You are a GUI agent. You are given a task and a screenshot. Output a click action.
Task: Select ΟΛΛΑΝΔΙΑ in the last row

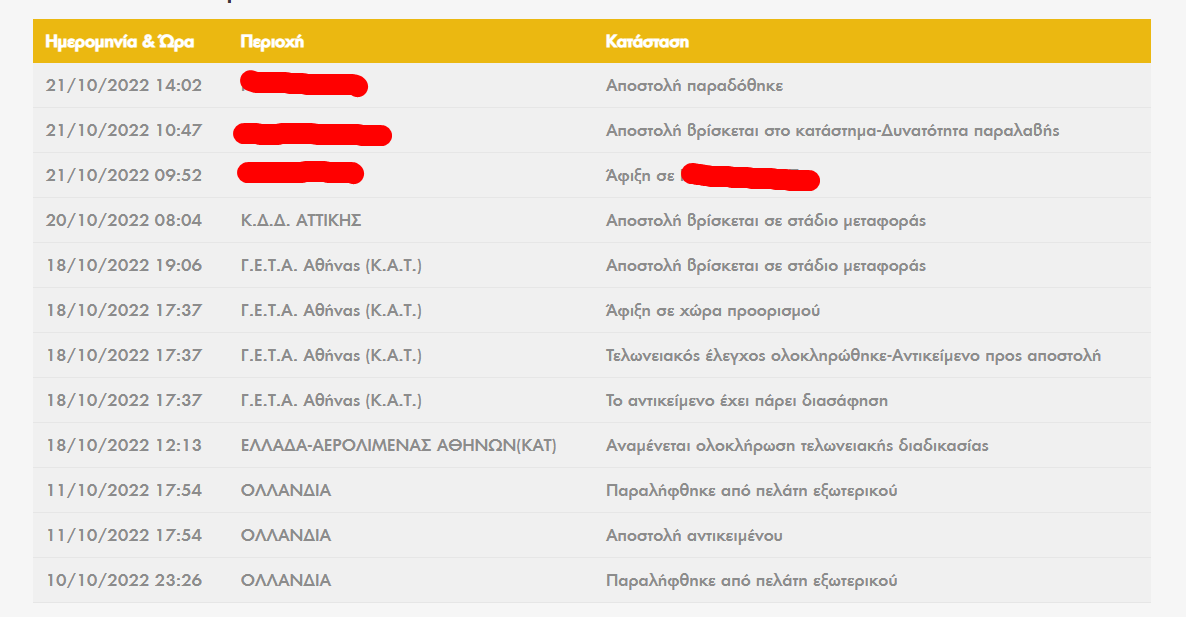[x=286, y=581]
